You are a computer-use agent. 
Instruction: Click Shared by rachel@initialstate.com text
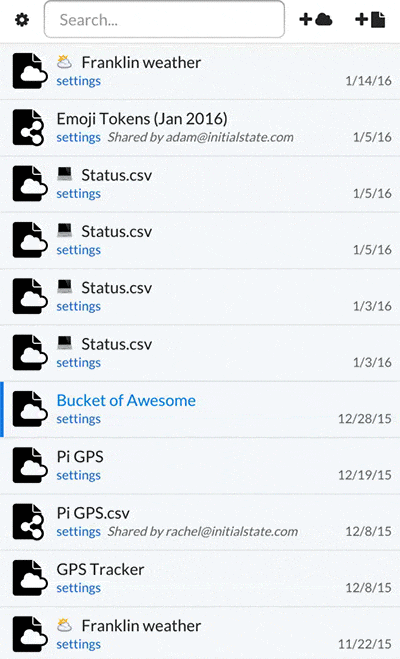click(203, 531)
